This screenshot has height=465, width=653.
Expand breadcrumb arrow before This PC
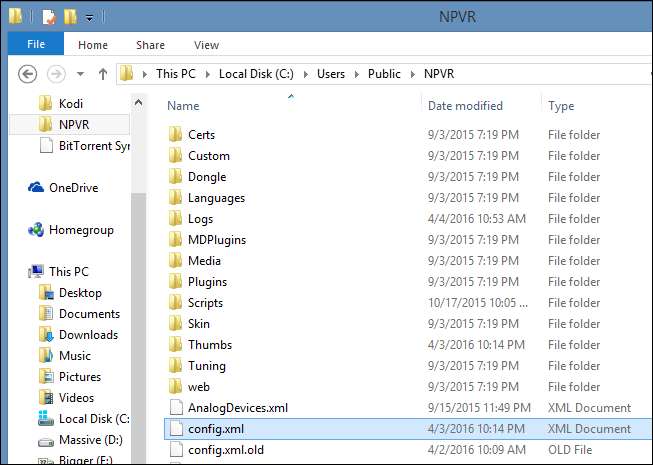pos(145,75)
